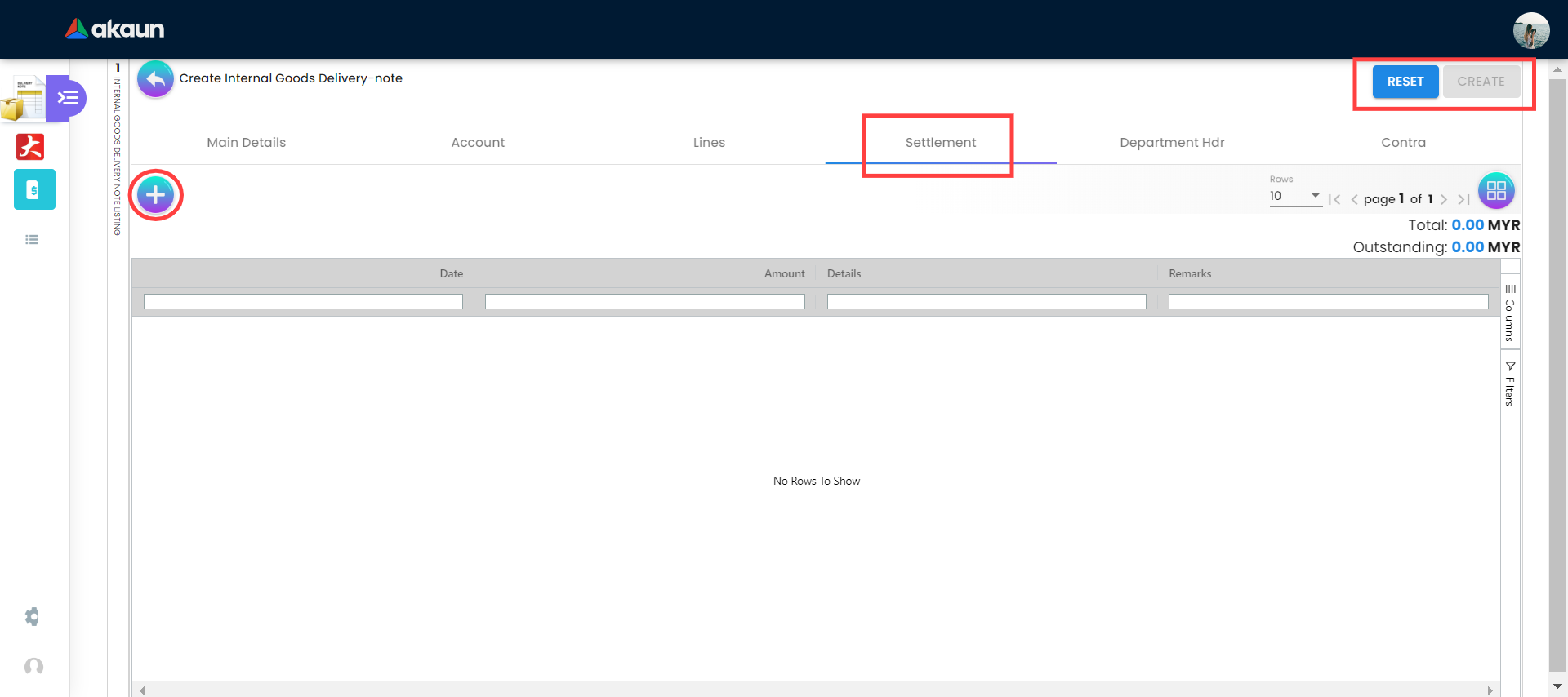Open the teal dollar document icon
Screen dimensions: 1568x697
click(x=34, y=189)
